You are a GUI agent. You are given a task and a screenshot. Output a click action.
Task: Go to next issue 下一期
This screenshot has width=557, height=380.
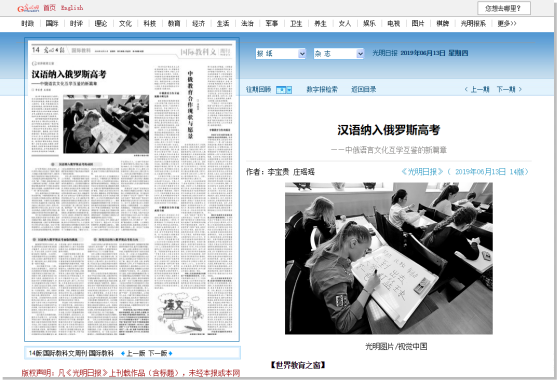[509, 89]
